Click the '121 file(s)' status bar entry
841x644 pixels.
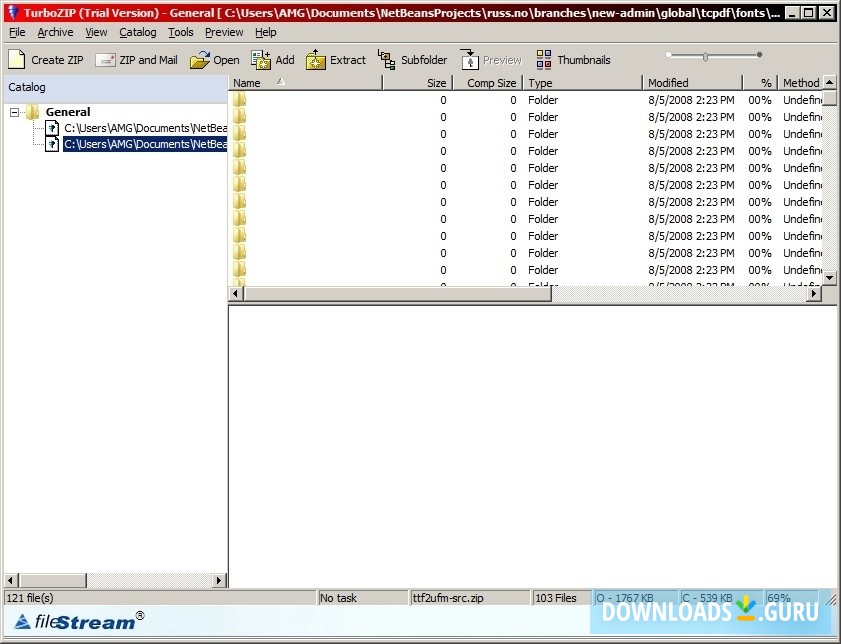[x=160, y=598]
